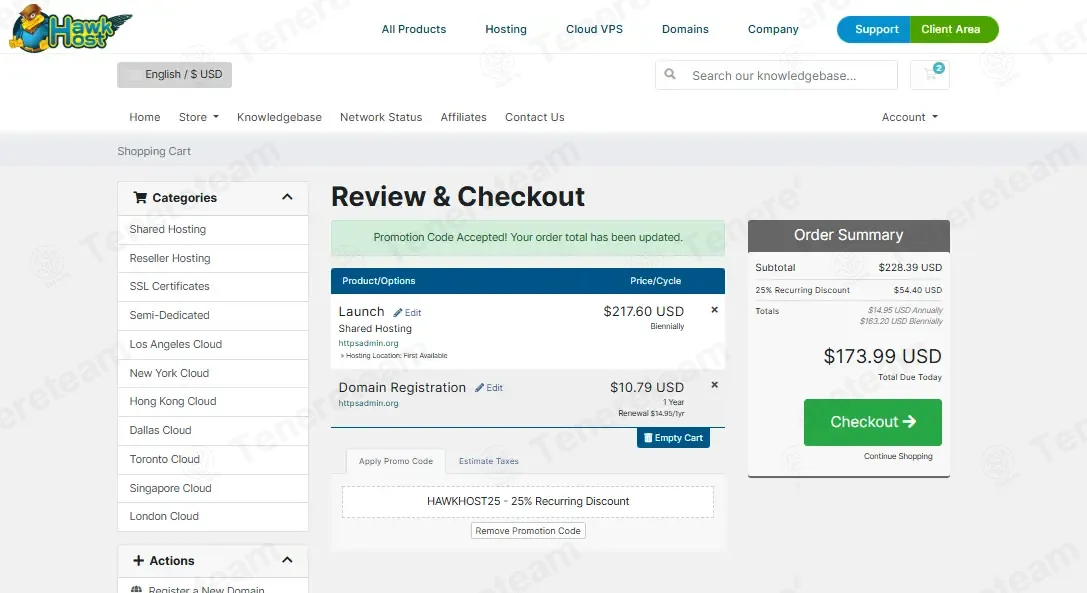Select Dallas Cloud category

[x=213, y=431]
